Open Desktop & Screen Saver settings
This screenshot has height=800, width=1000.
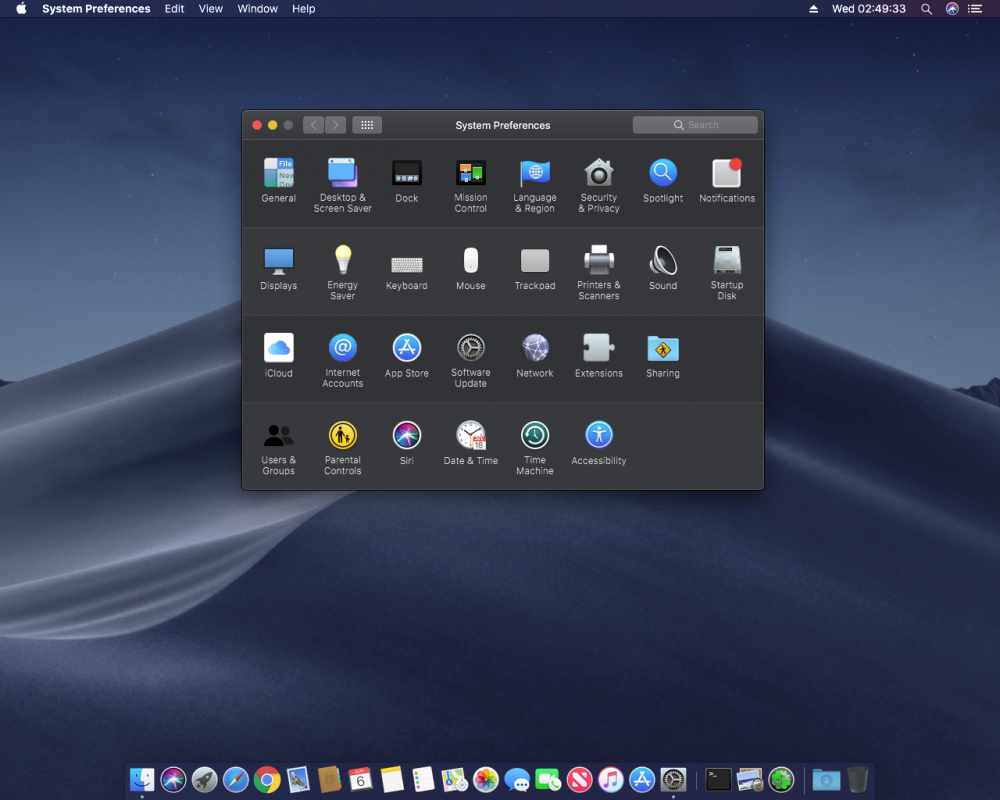click(x=342, y=185)
